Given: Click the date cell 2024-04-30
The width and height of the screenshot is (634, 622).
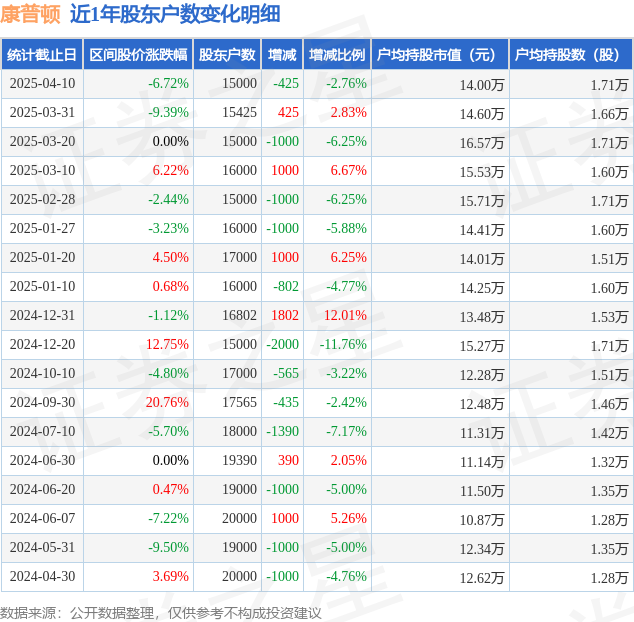Looking at the screenshot, I should tap(42, 576).
